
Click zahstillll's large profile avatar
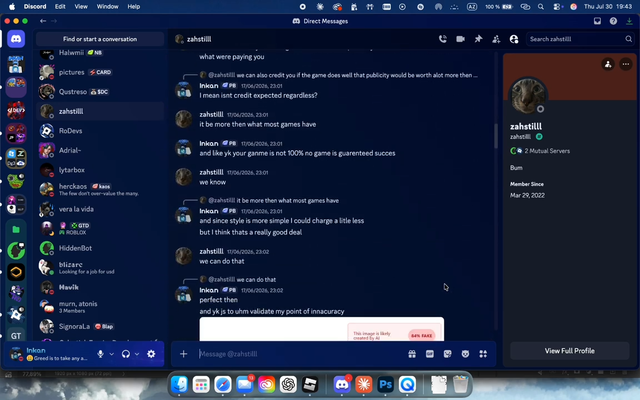tap(528, 96)
